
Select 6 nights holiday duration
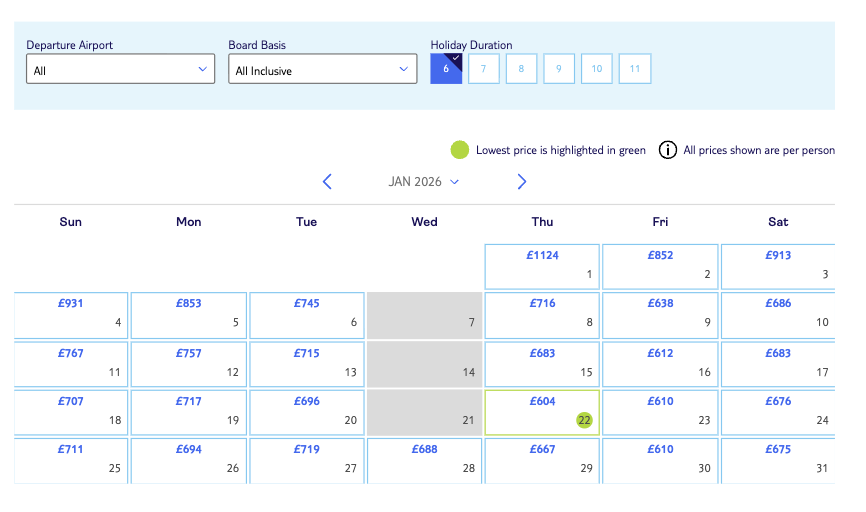tap(446, 69)
